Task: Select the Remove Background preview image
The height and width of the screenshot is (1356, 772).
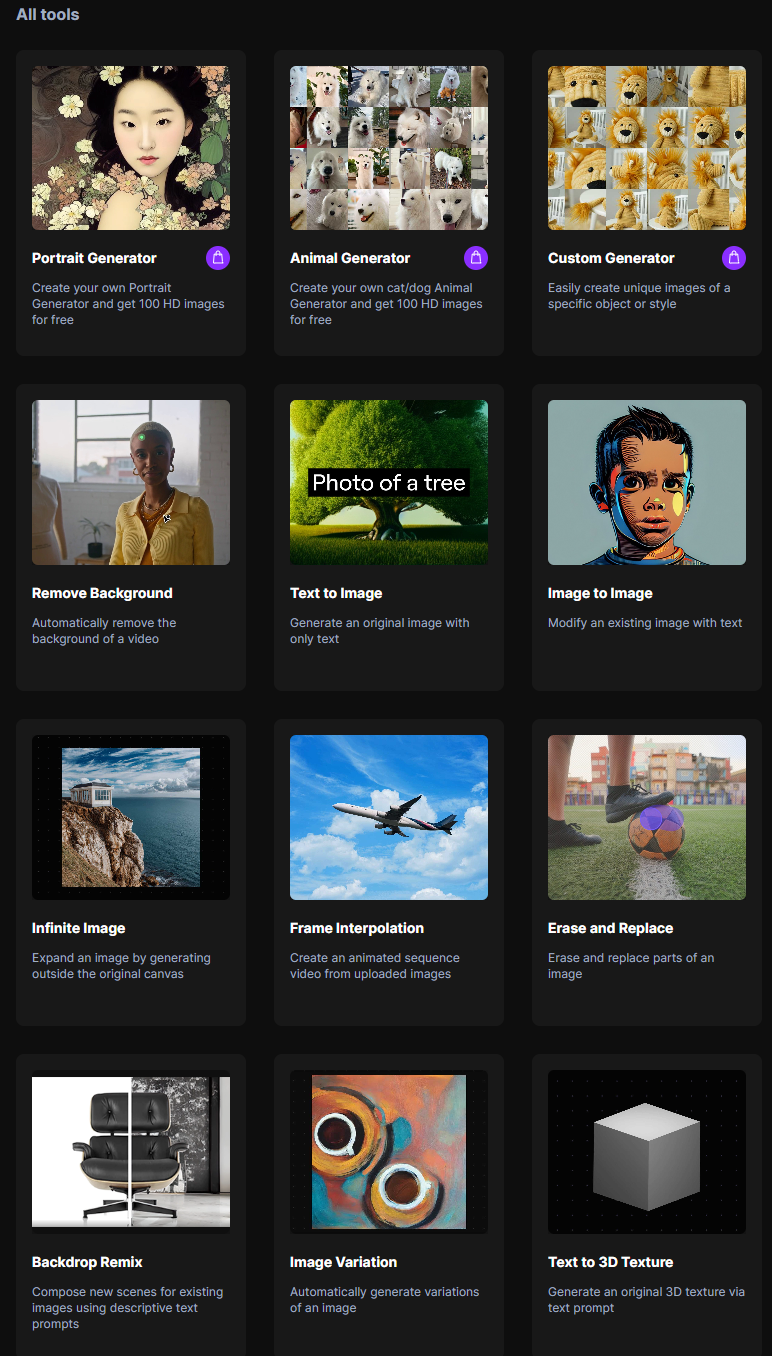Action: [131, 483]
